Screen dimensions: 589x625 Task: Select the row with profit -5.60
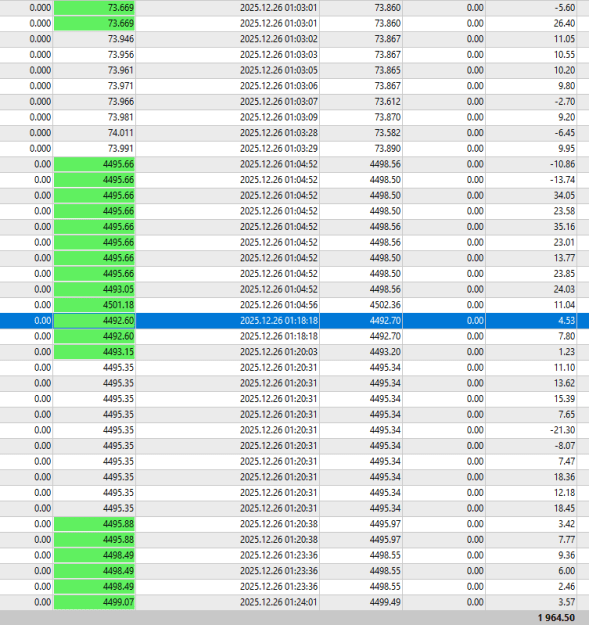[294, 8]
